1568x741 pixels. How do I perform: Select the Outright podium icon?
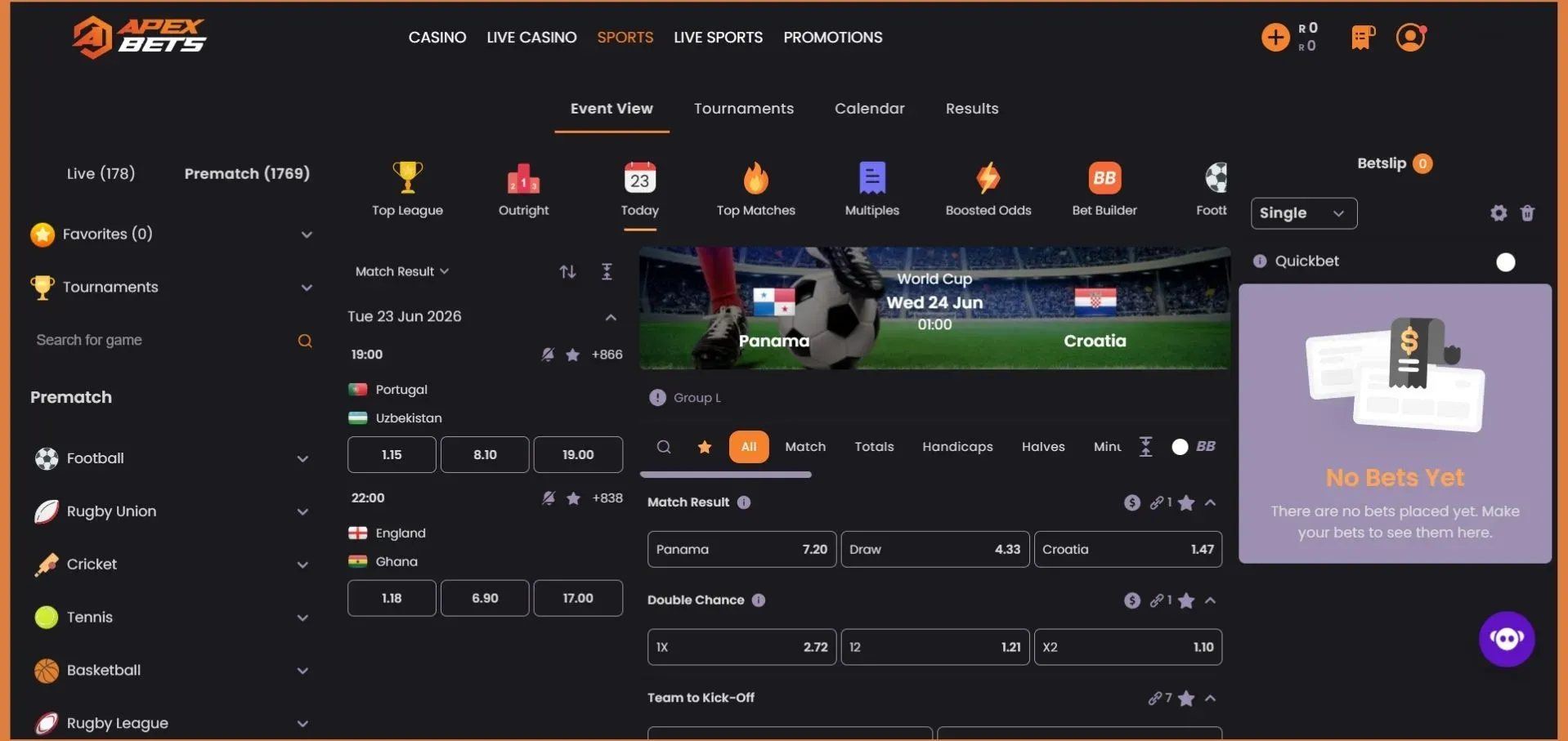pos(523,177)
